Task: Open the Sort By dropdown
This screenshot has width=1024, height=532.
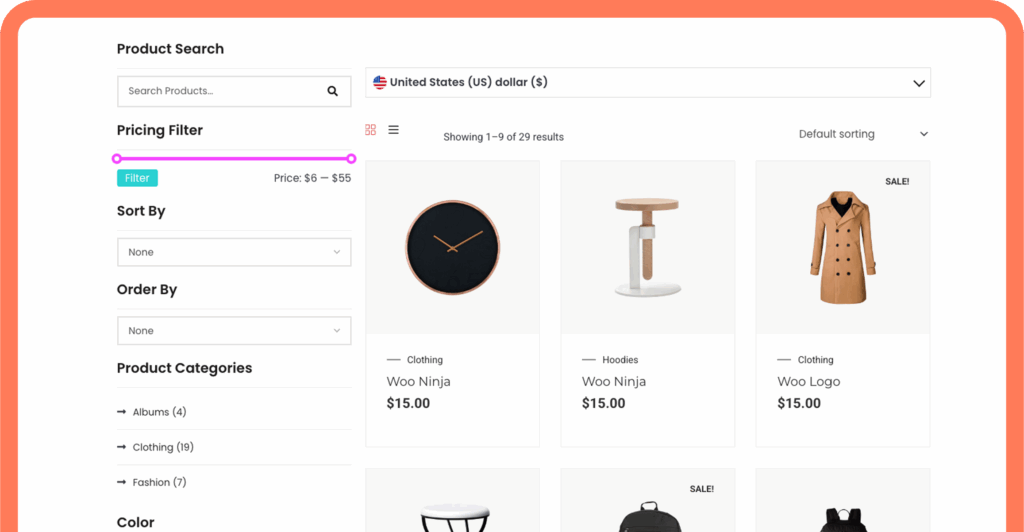Action: pyautogui.click(x=234, y=252)
